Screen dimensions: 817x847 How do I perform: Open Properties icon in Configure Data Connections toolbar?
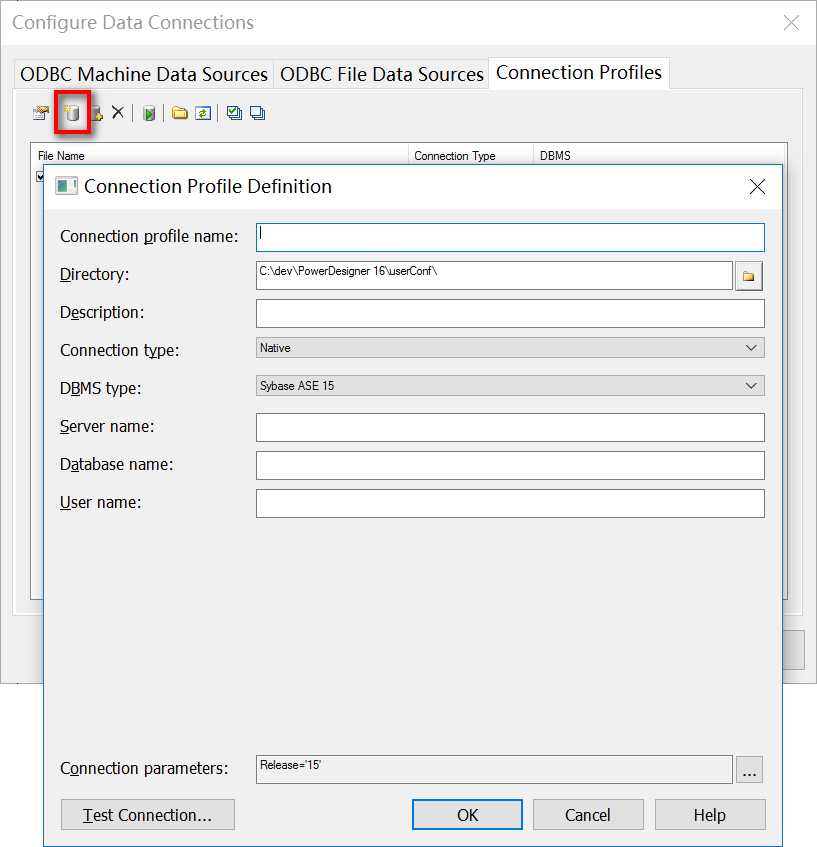[x=41, y=113]
